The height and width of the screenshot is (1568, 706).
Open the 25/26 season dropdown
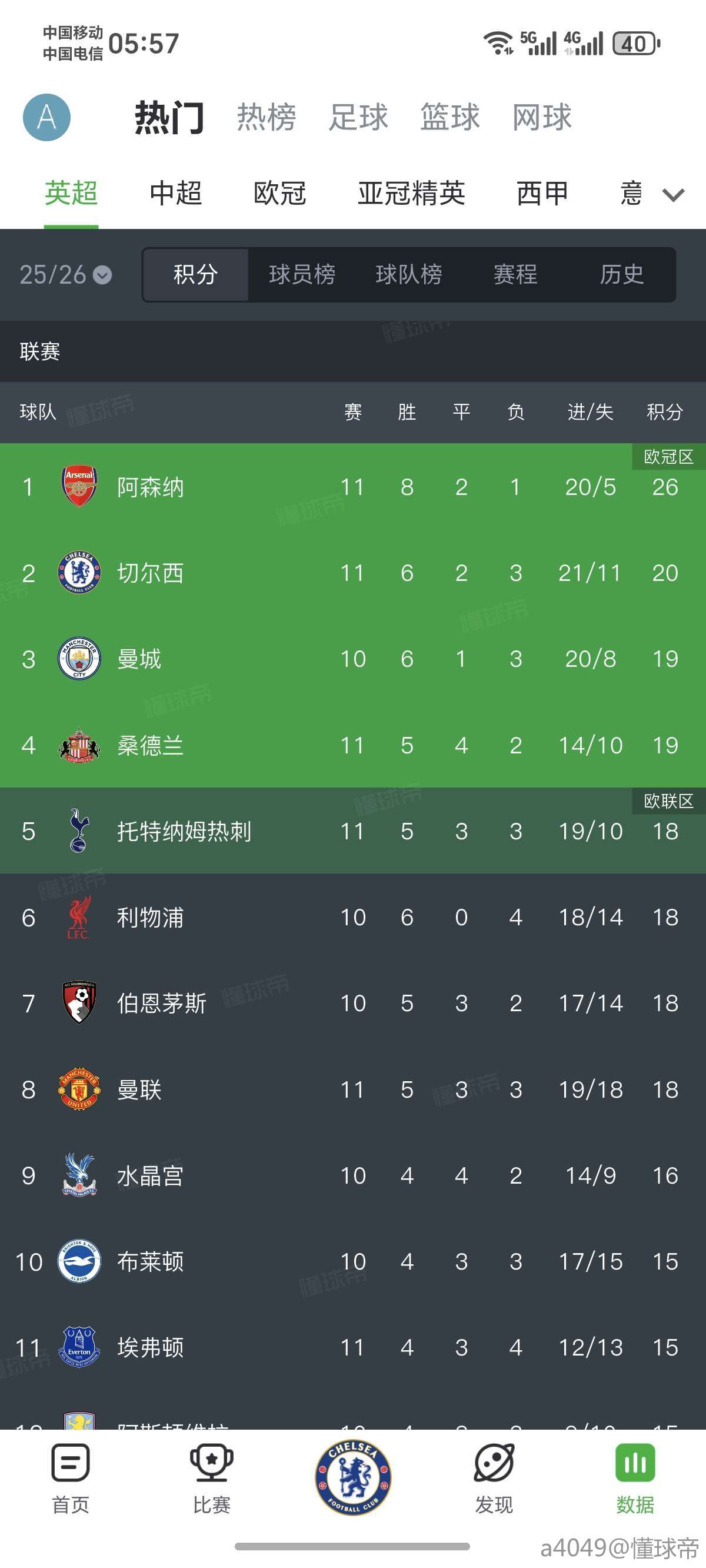65,274
